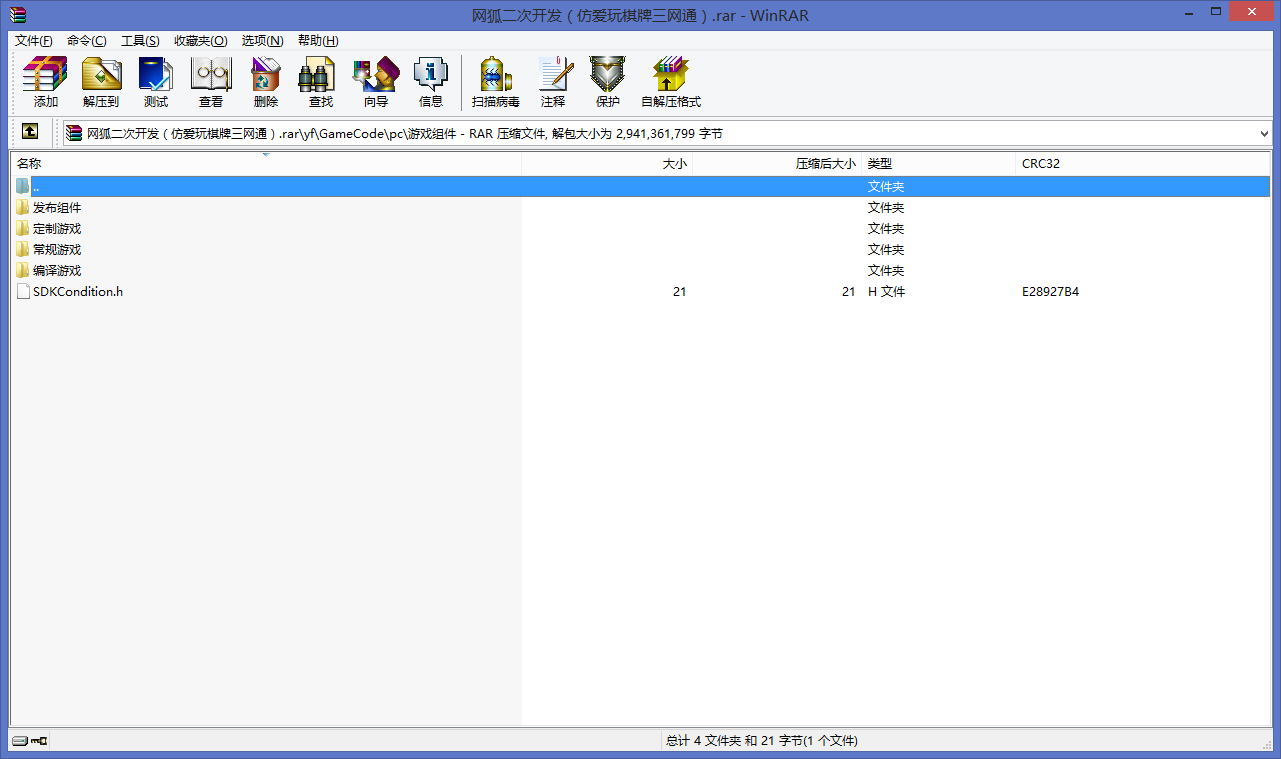Start 扫描病毒 (Virus Scan)

click(x=495, y=82)
